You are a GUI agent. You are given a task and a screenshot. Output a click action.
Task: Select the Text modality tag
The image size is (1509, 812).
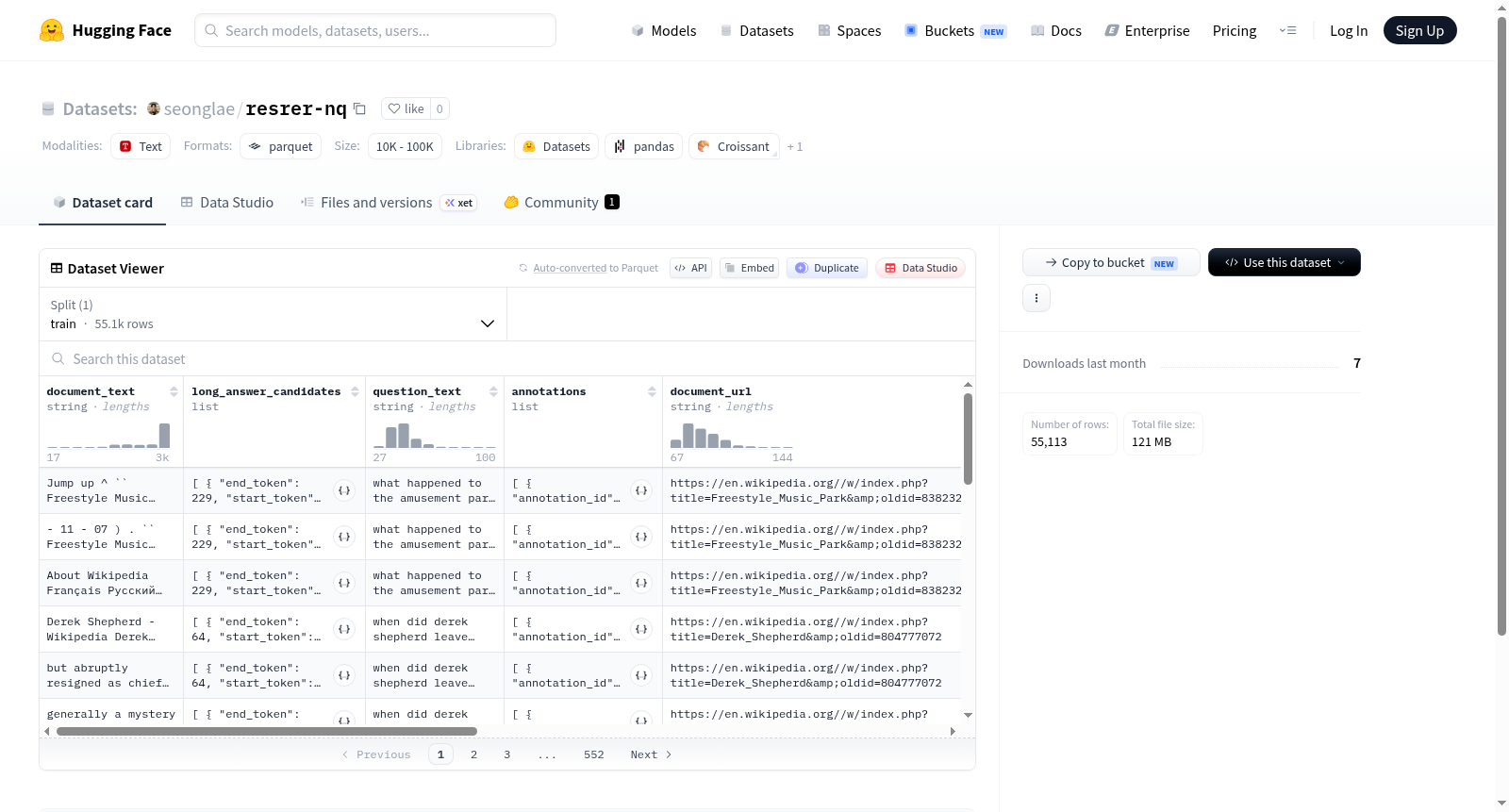(x=141, y=146)
